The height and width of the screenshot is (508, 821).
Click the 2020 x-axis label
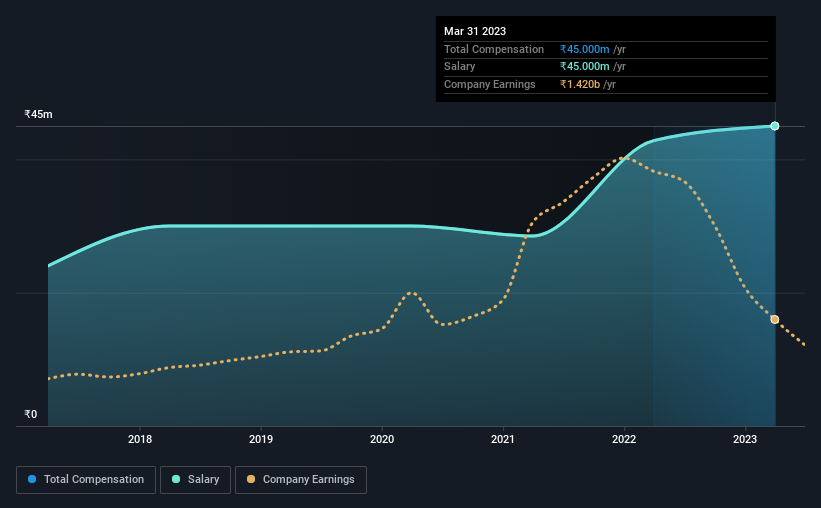point(382,439)
